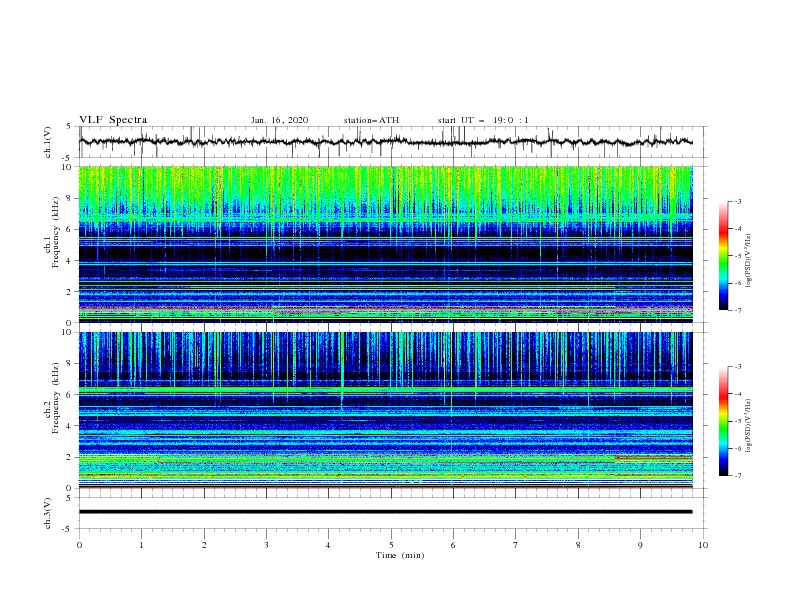
Task: Click the time axis tick label '10'
Action: (x=703, y=545)
